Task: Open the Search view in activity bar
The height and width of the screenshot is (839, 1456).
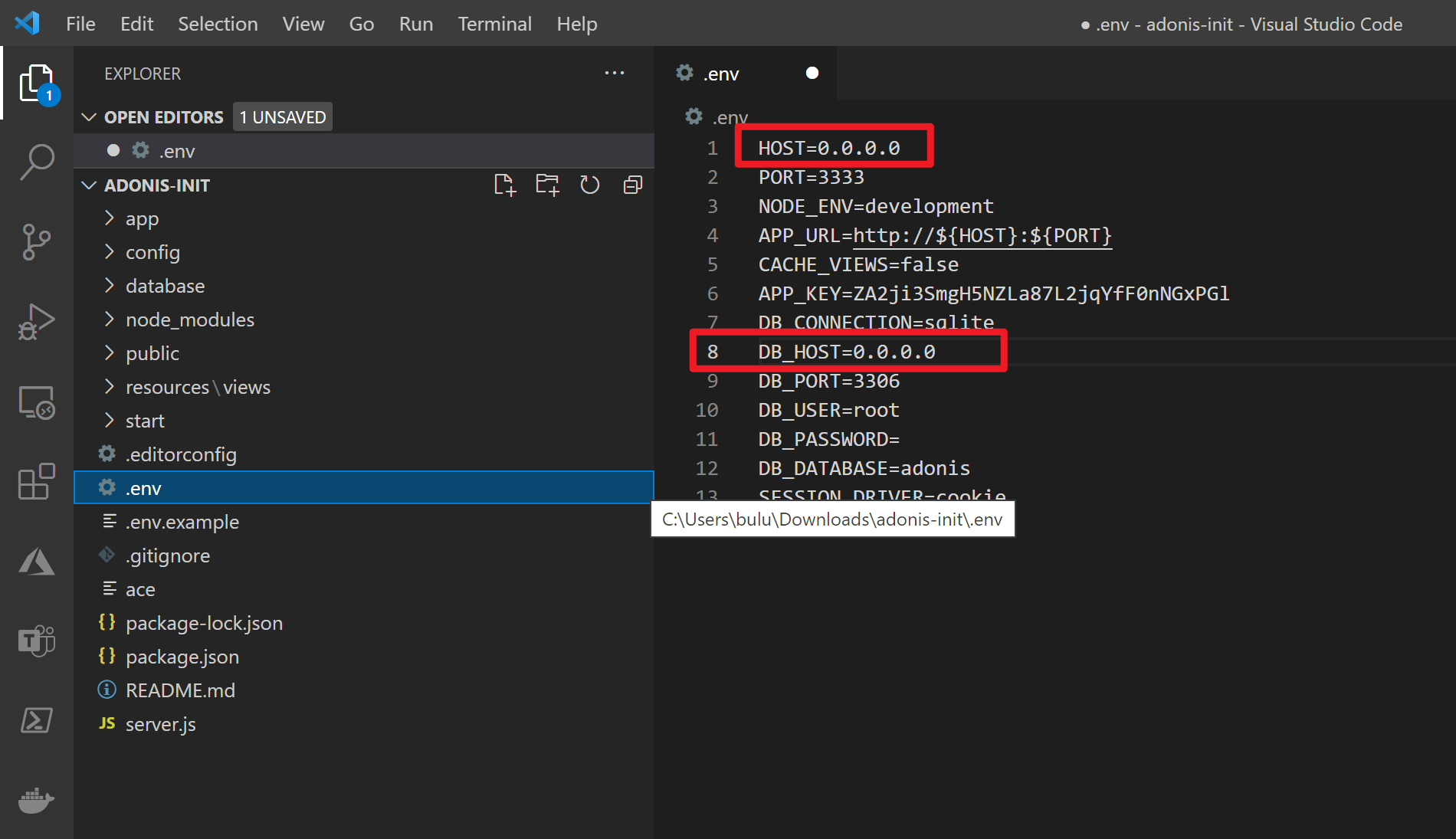Action: coord(37,162)
